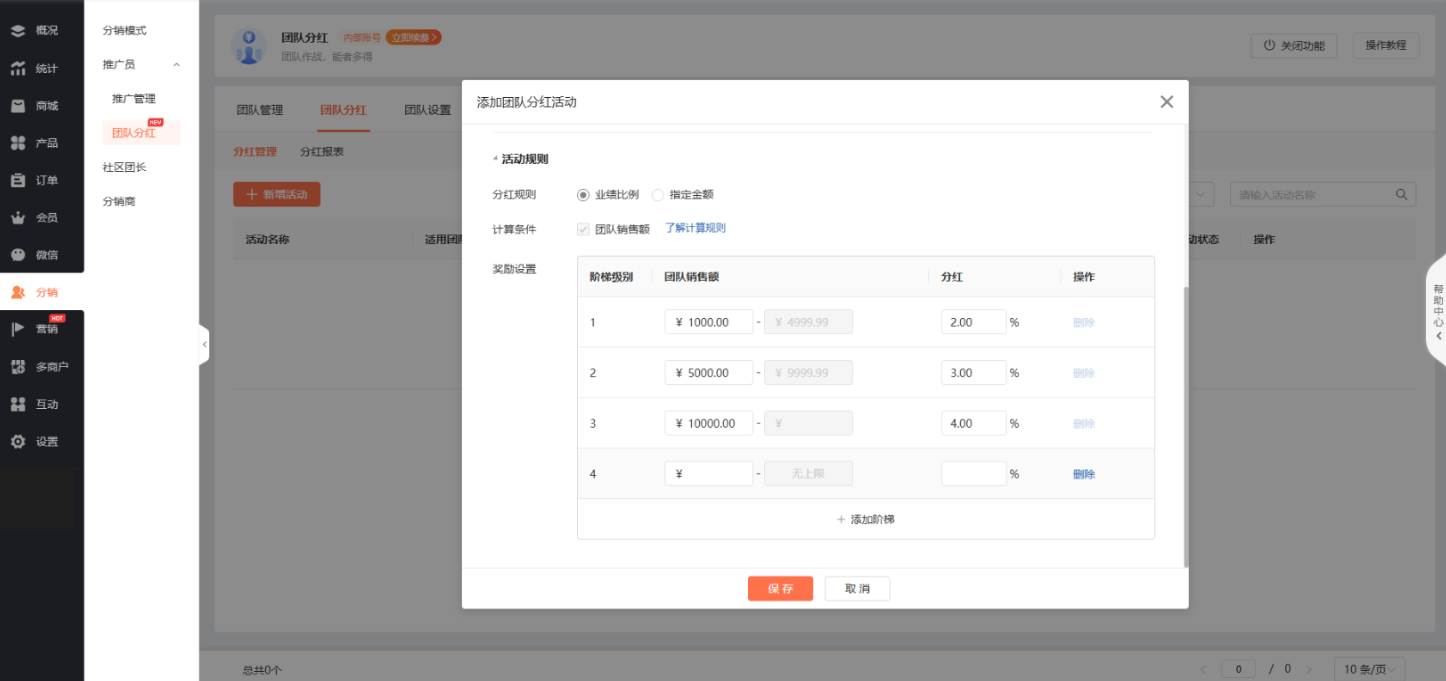Open 团队分红 sidebar menu item
1446x681 pixels.
pyautogui.click(x=141, y=133)
